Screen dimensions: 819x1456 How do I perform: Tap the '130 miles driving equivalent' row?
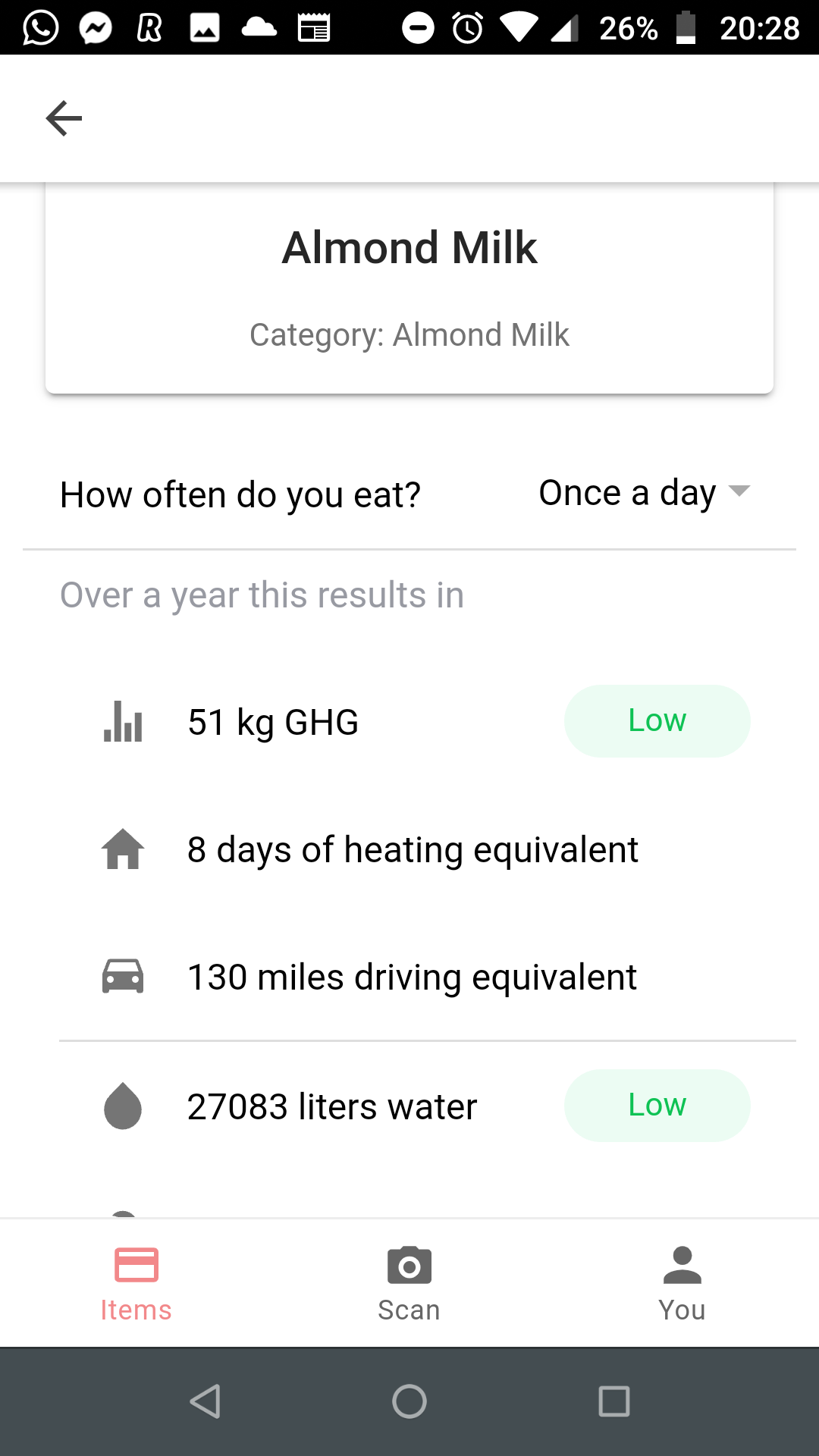pos(412,977)
